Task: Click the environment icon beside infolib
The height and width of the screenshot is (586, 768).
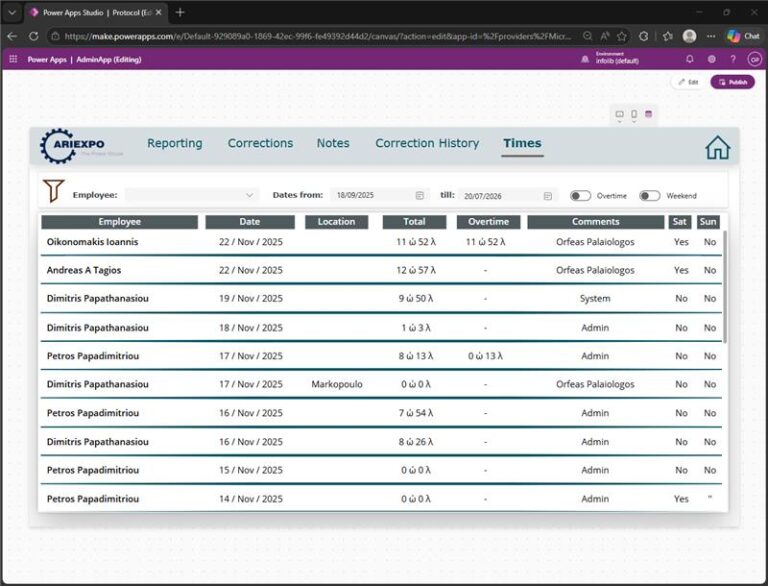Action: [x=585, y=59]
